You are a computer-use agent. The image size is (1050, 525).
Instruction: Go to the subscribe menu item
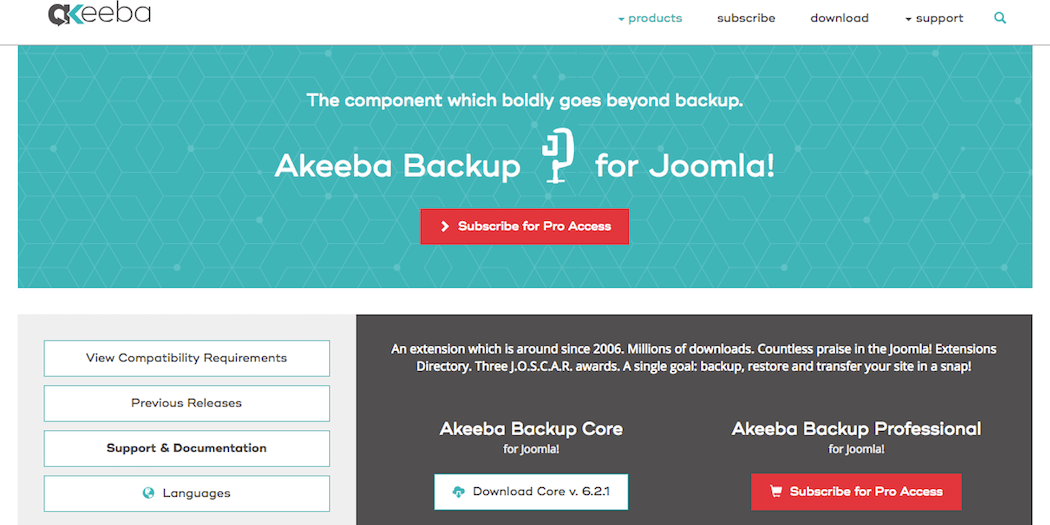(746, 18)
